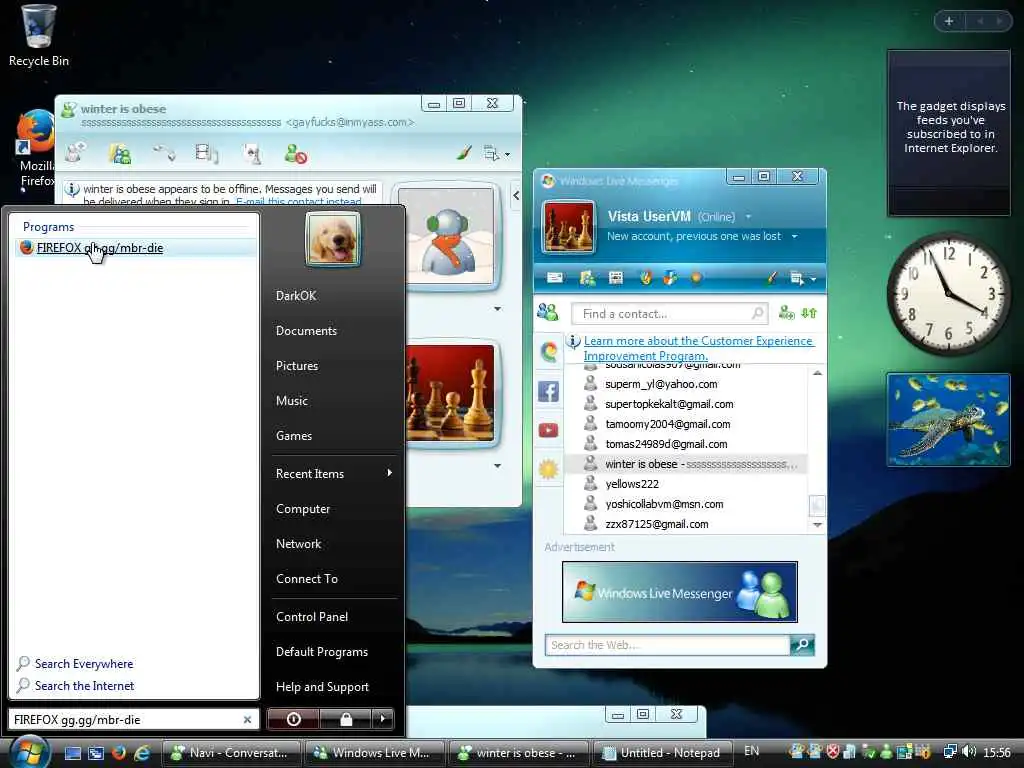Image resolution: width=1024 pixels, height=768 pixels.
Task: Click the Start menu lock button
Action: (x=346, y=719)
